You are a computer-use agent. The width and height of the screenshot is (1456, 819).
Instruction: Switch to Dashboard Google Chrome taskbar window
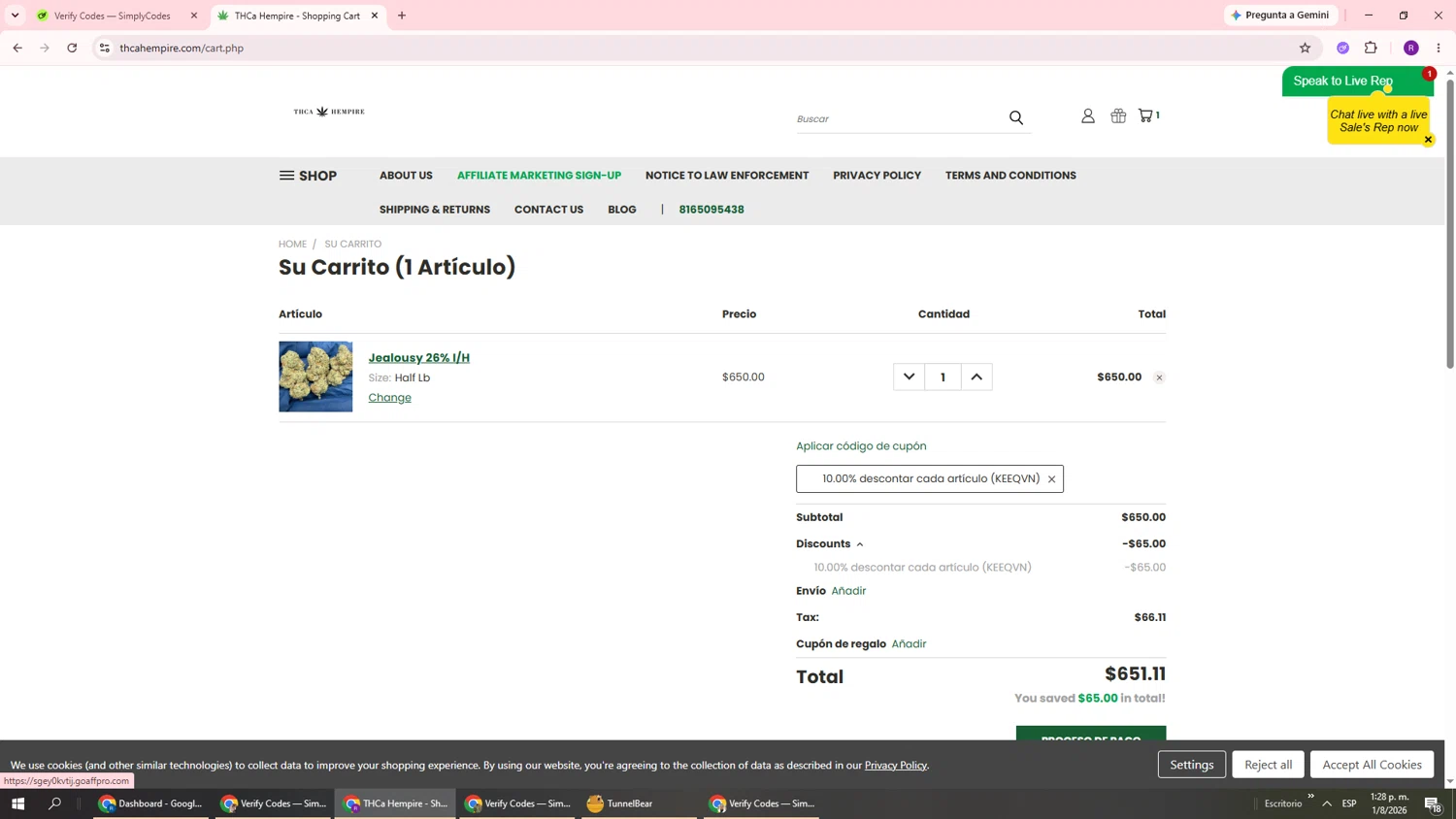click(150, 803)
